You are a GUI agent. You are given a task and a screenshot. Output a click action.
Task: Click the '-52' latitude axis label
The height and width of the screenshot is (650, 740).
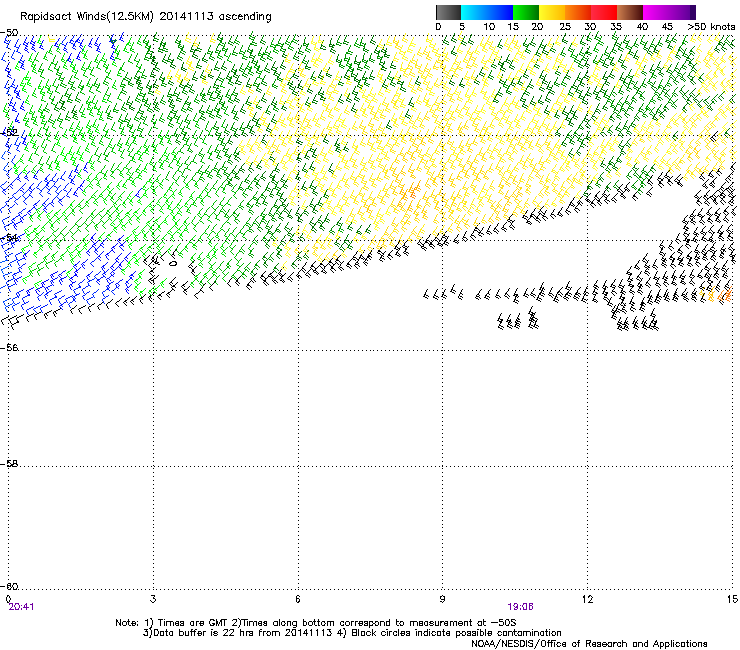pyautogui.click(x=9, y=132)
